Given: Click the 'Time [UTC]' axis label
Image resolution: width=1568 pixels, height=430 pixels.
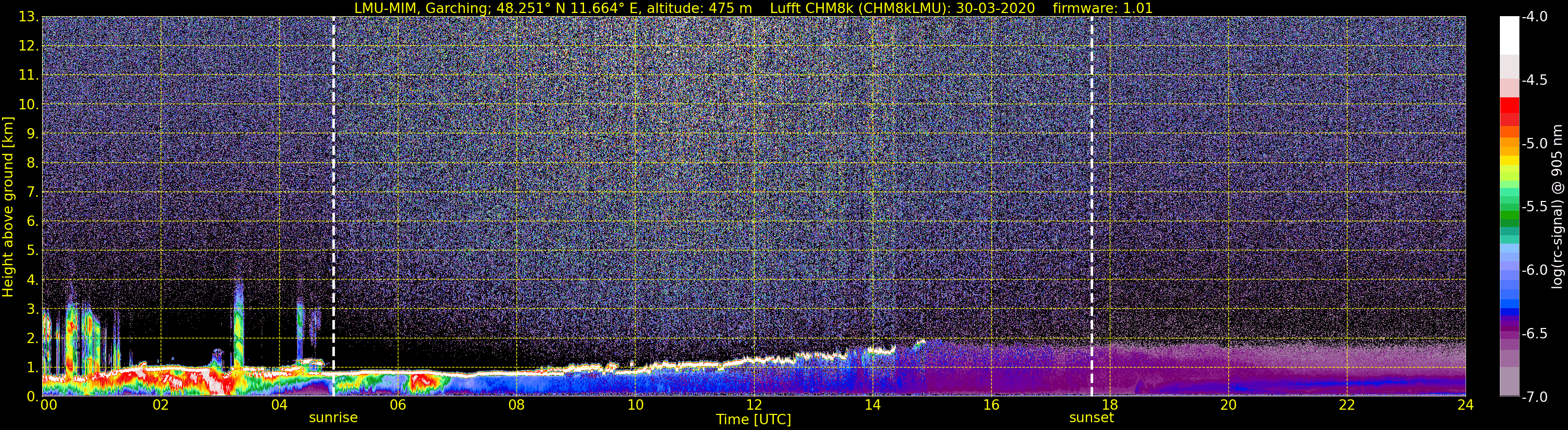Looking at the screenshot, I should click(754, 420).
